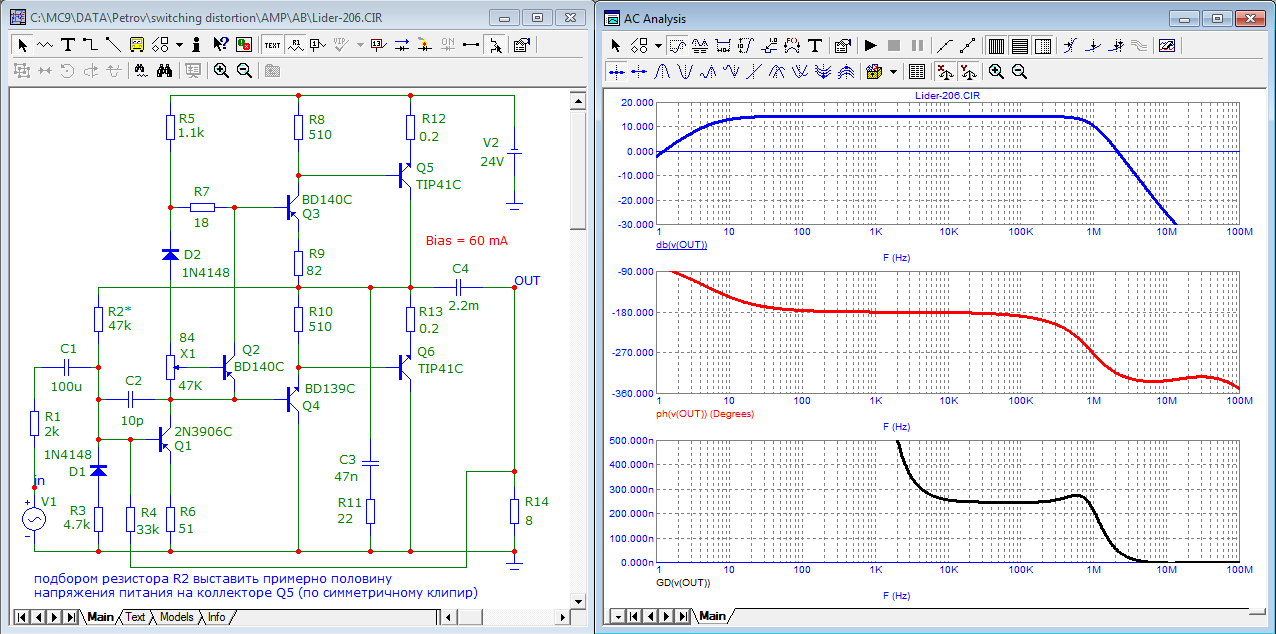The height and width of the screenshot is (634, 1276).
Task: Expand the dropdown beside the toolbox icon
Action: click(x=892, y=72)
